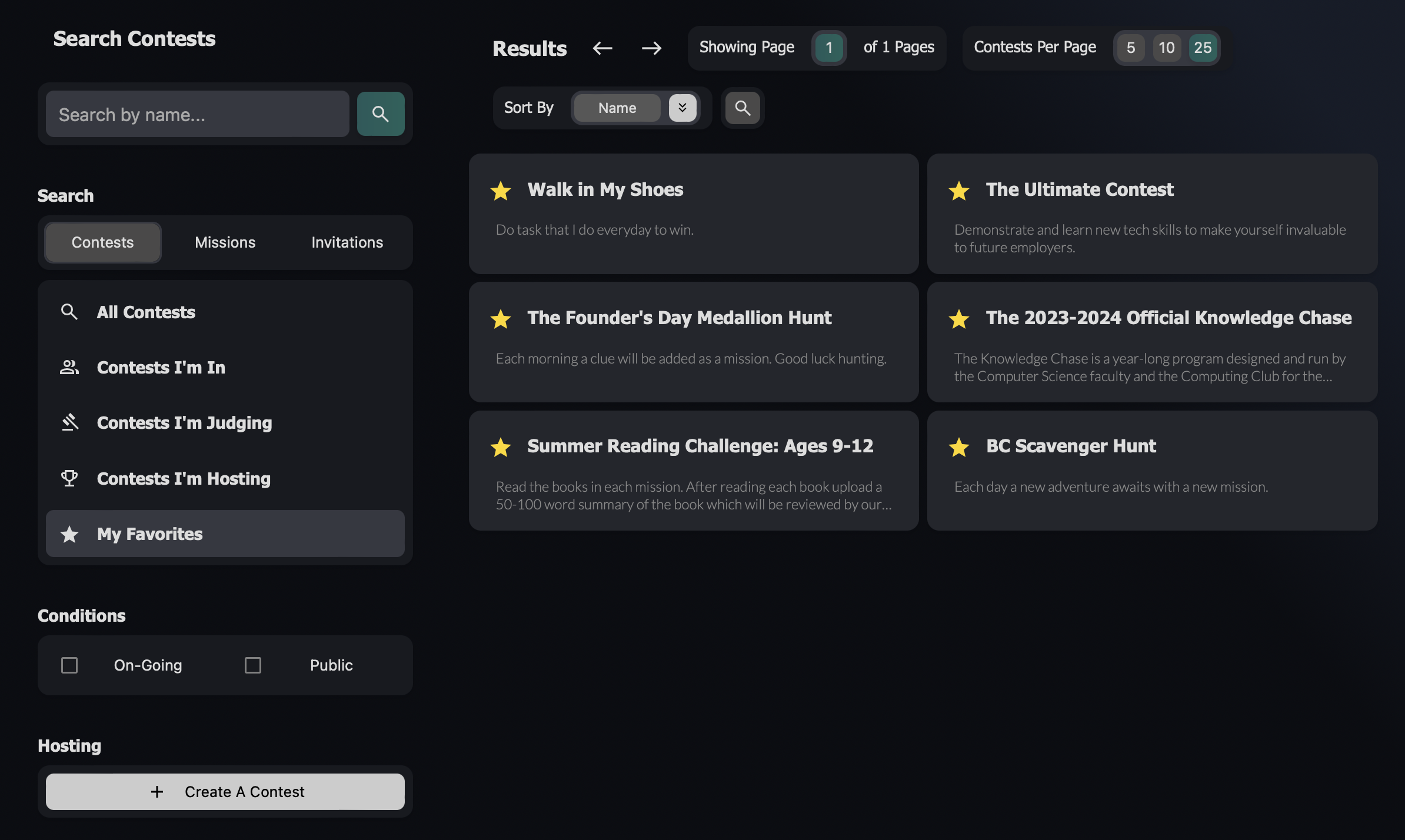
Task: Toggle star on Summer Reading Challenge
Action: pyautogui.click(x=501, y=447)
